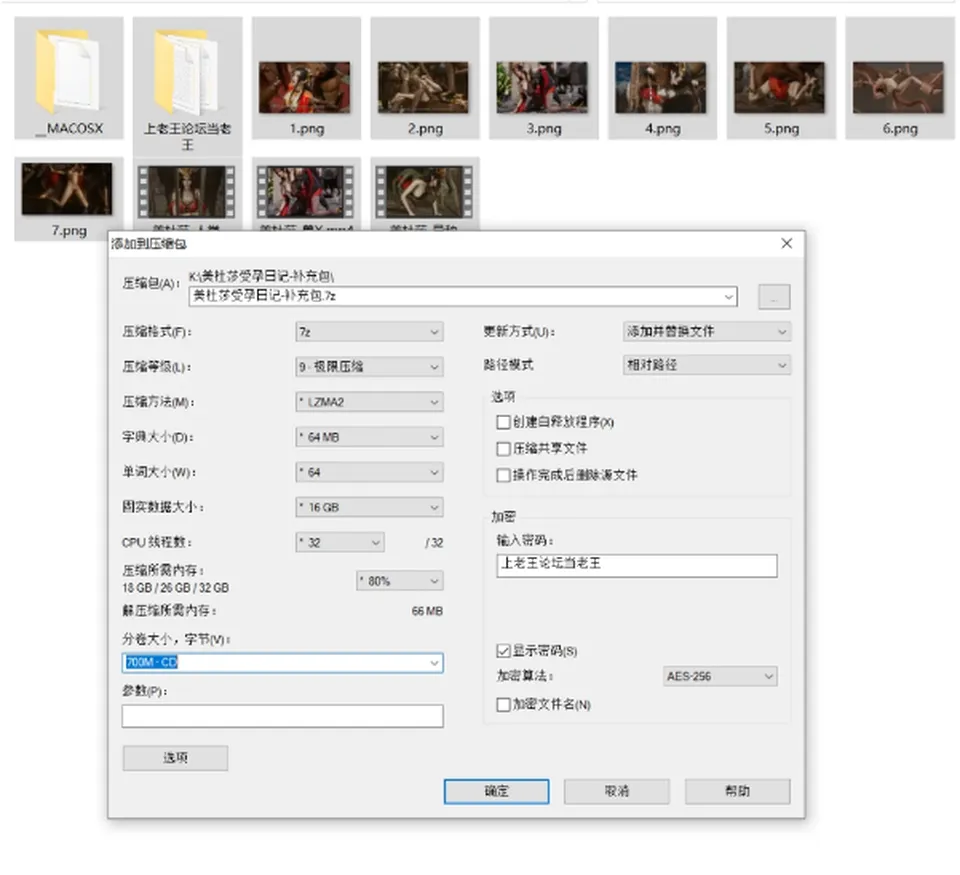Enable 压缩共享文件 checkbox

[x=503, y=449]
